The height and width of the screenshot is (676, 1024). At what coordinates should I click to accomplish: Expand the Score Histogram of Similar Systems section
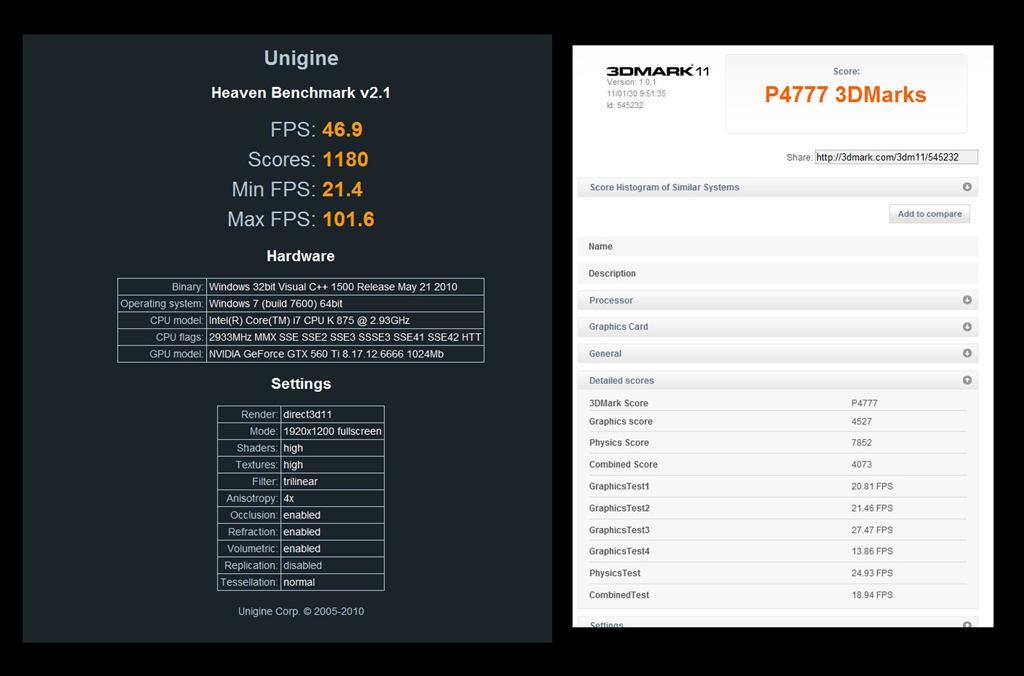[x=664, y=187]
